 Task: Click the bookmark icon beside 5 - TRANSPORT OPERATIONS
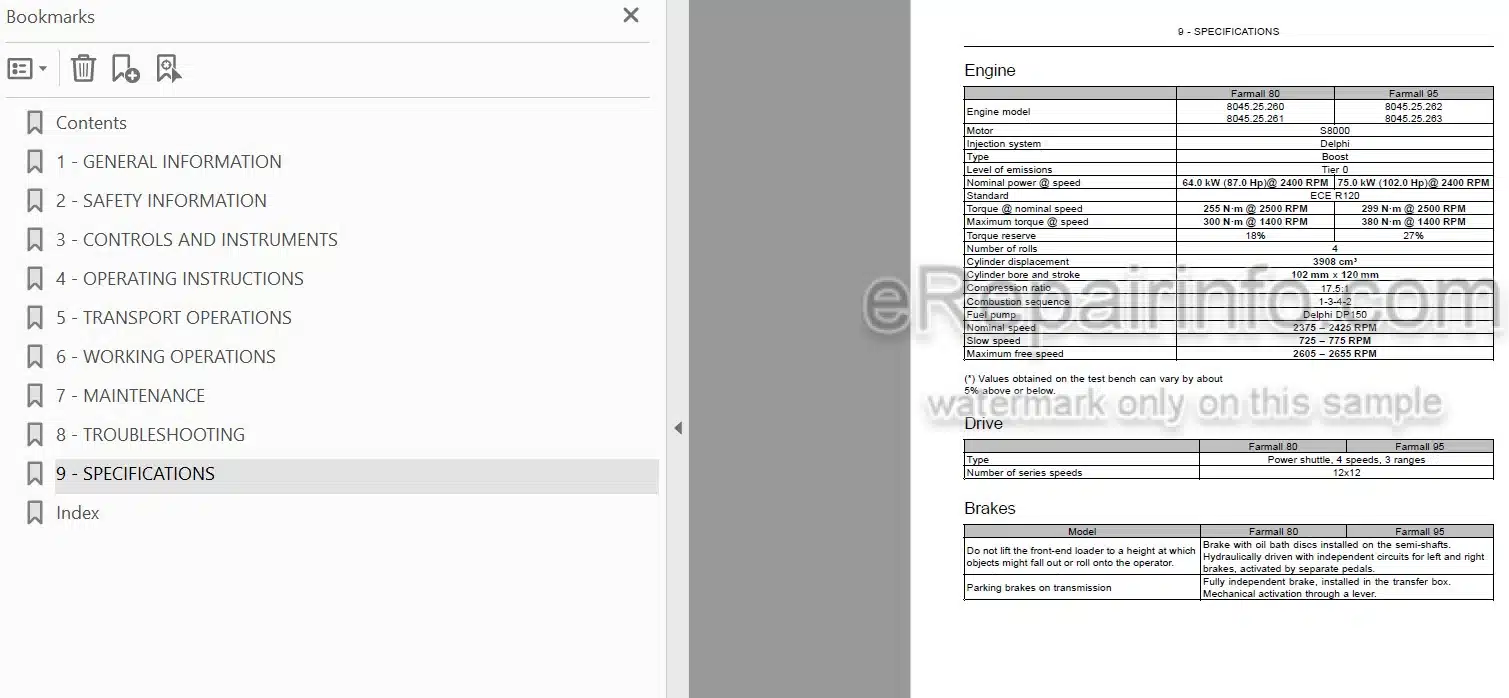coord(35,318)
